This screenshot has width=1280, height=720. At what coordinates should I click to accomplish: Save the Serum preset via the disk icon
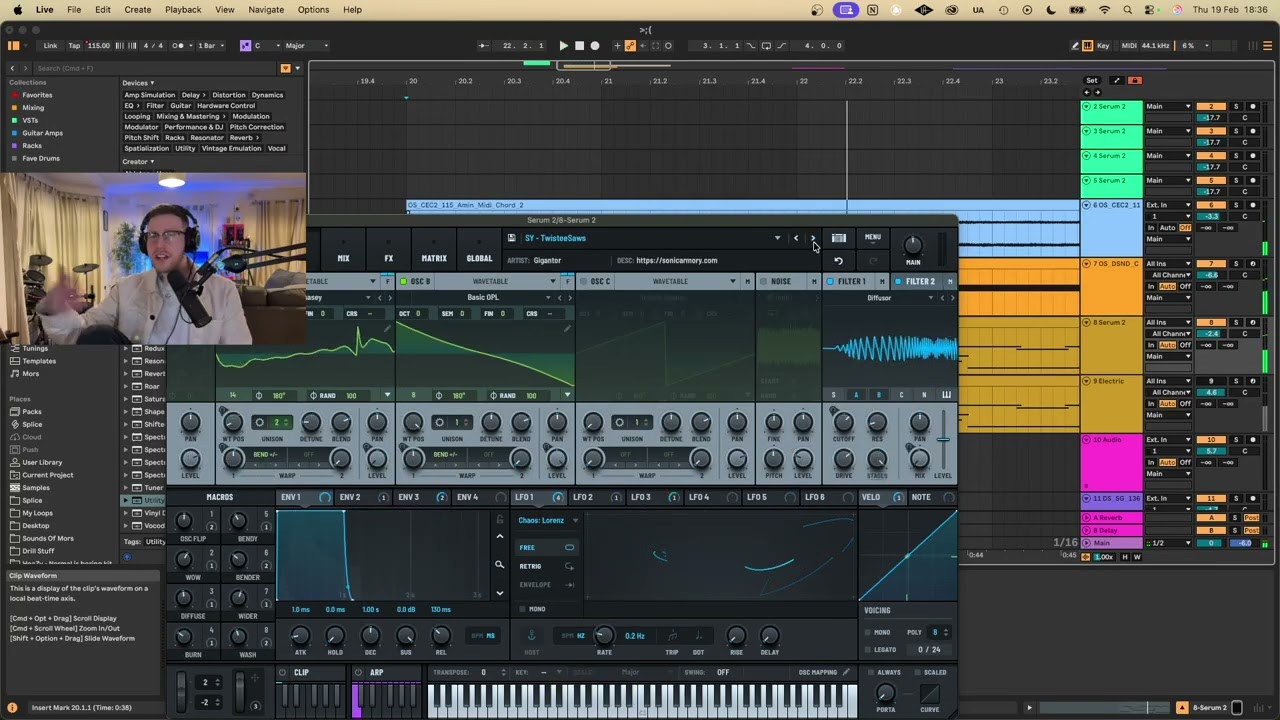[512, 238]
